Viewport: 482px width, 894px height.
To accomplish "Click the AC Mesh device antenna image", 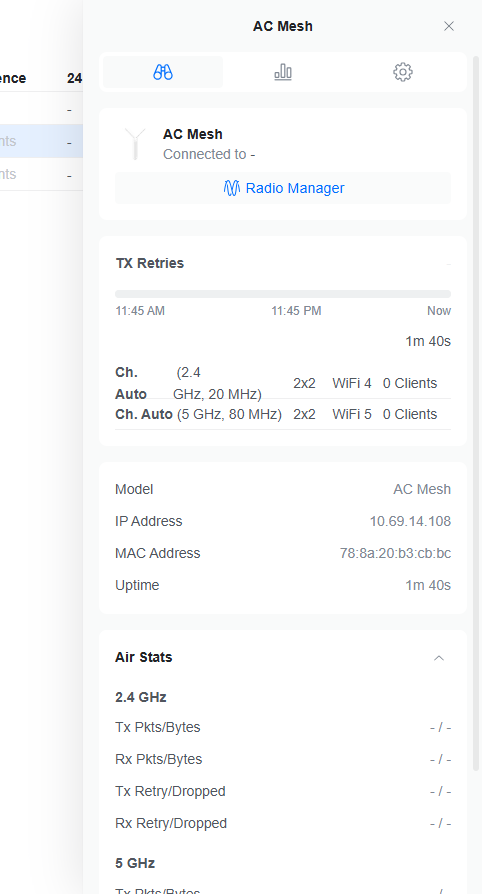I will [135, 144].
